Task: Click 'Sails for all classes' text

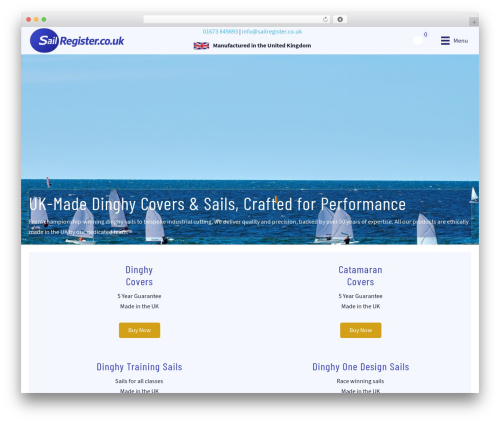Action: coord(139,381)
